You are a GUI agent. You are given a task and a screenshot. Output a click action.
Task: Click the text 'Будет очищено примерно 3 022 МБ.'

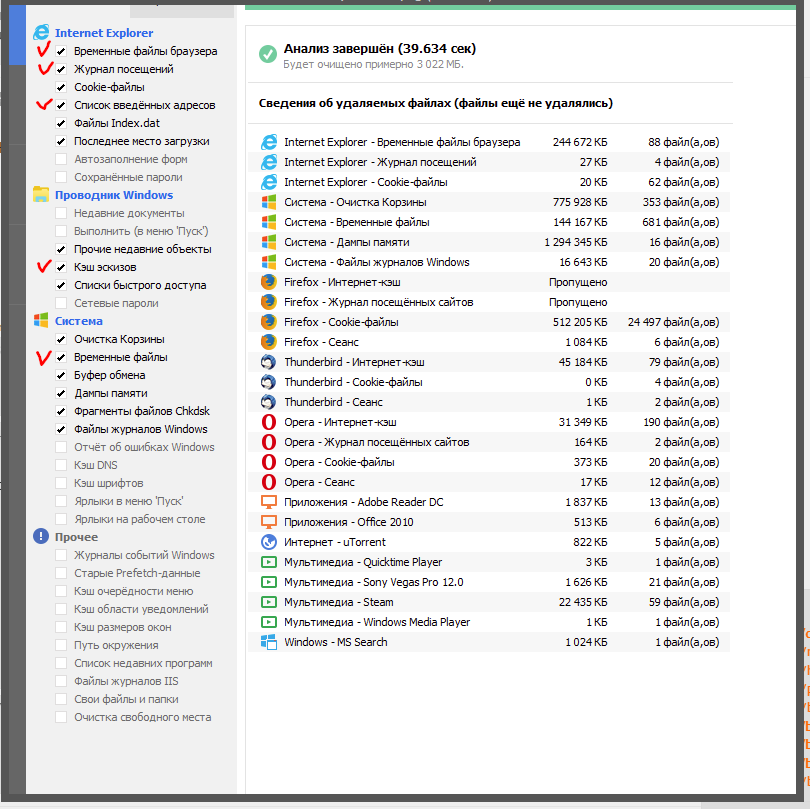click(x=373, y=65)
